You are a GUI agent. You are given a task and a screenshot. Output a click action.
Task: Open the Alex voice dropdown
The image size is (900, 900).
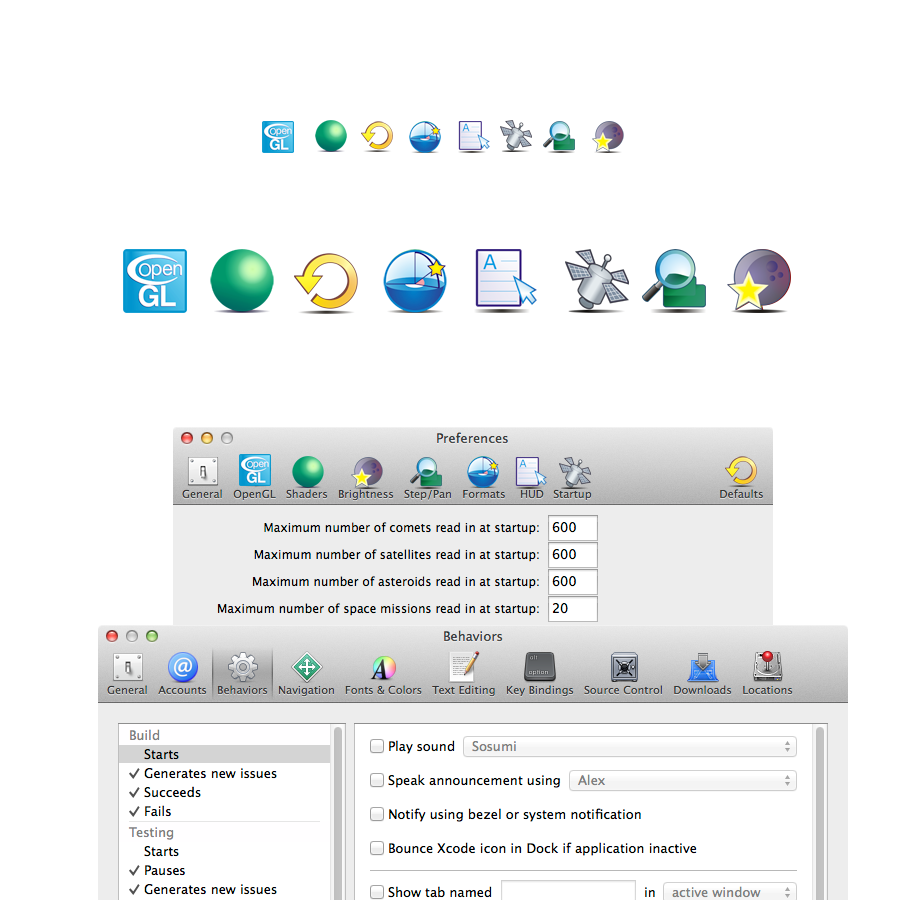pos(682,780)
